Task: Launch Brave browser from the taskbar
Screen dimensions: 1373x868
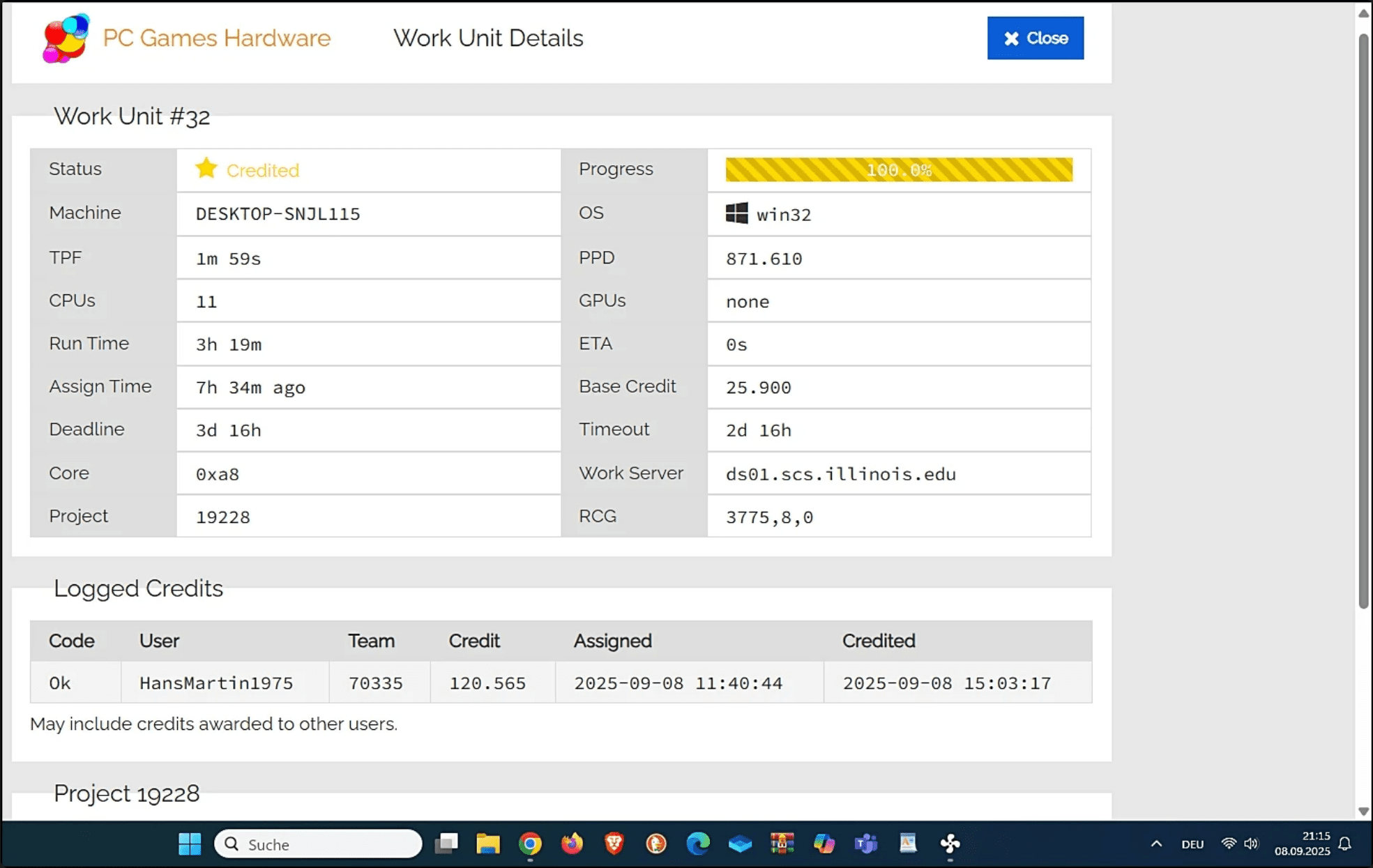Action: tap(614, 844)
